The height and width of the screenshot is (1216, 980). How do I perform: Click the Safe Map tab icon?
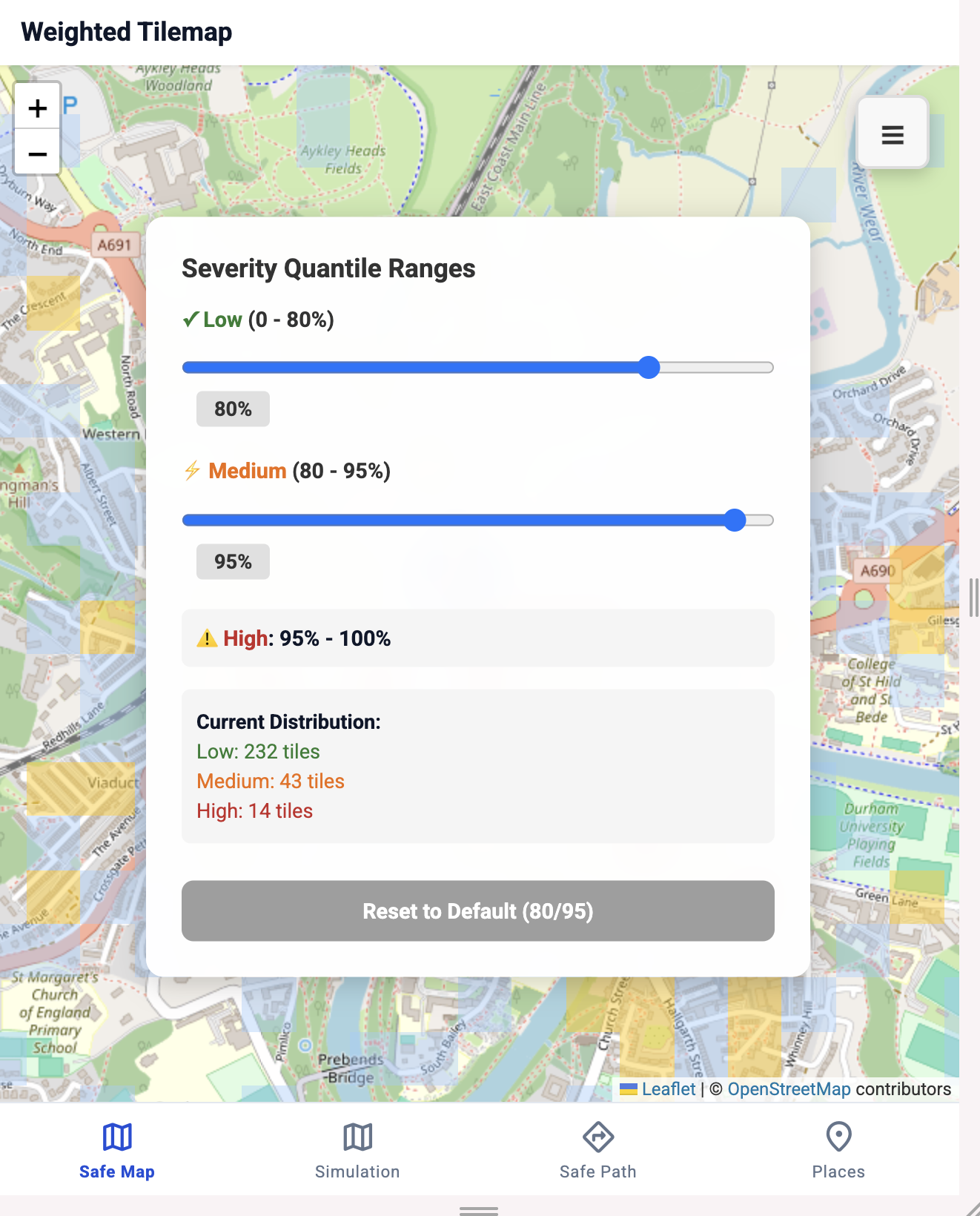[x=117, y=1136]
